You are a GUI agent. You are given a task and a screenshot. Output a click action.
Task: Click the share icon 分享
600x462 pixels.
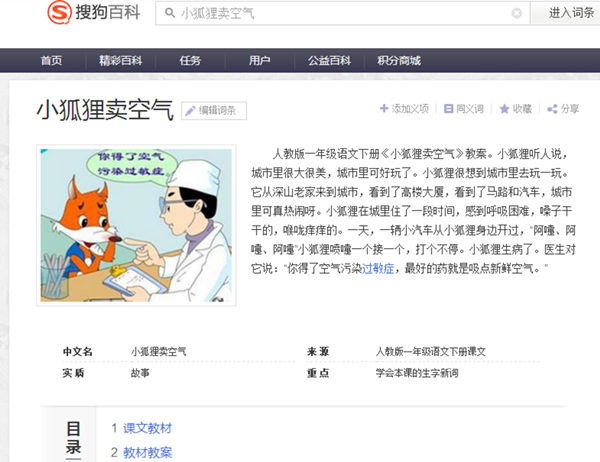552,109
